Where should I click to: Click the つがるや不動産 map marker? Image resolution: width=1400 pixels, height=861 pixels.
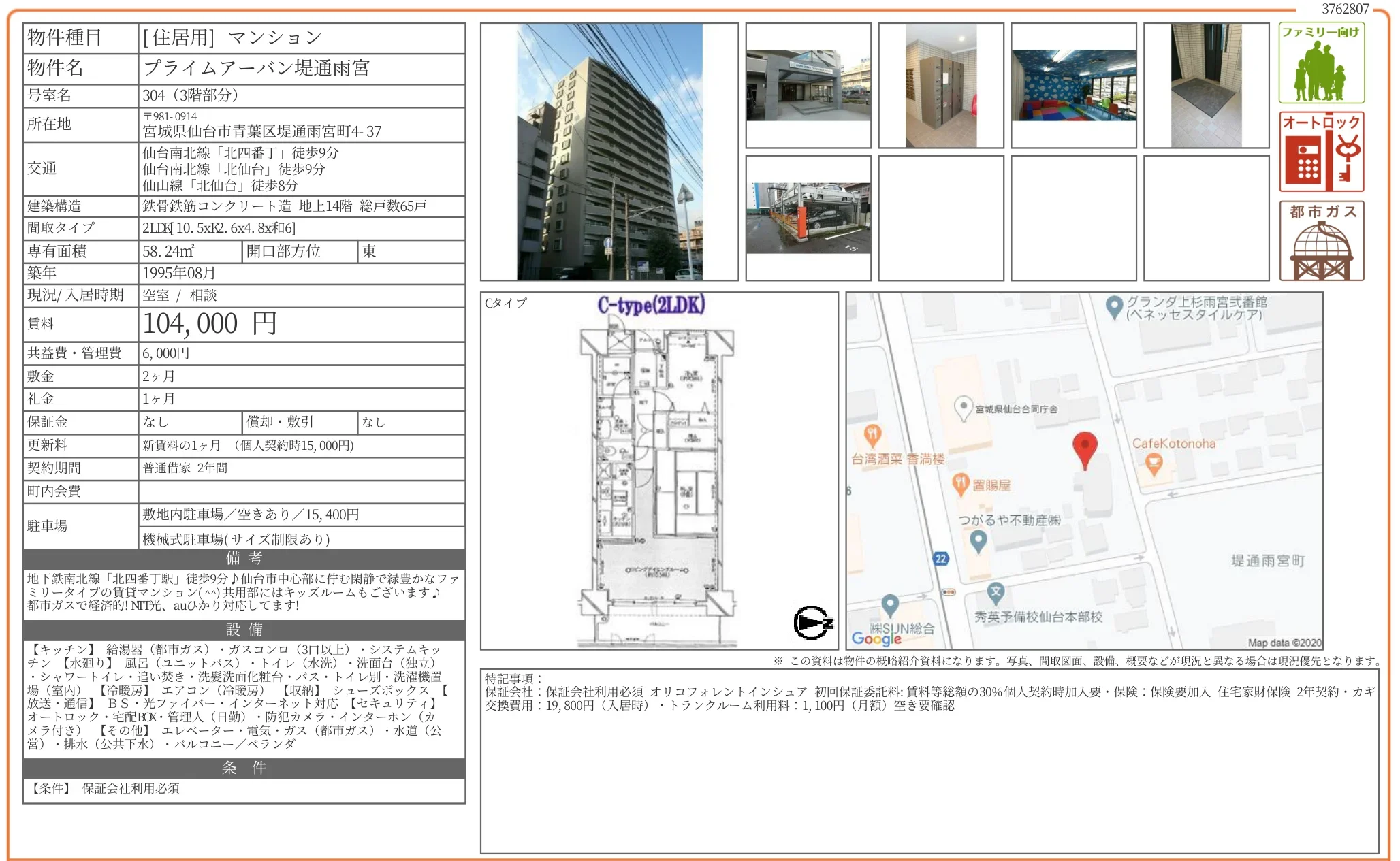pos(979,541)
